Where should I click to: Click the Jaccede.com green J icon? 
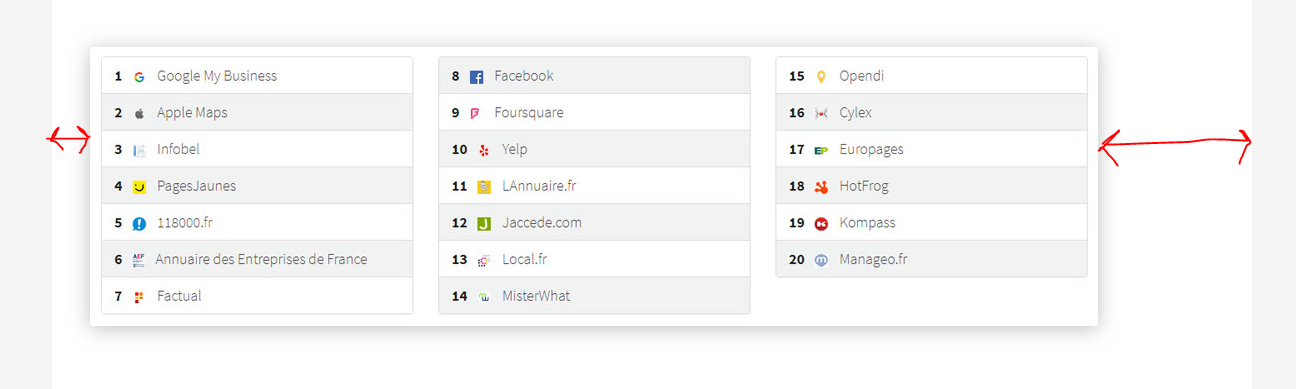(484, 223)
